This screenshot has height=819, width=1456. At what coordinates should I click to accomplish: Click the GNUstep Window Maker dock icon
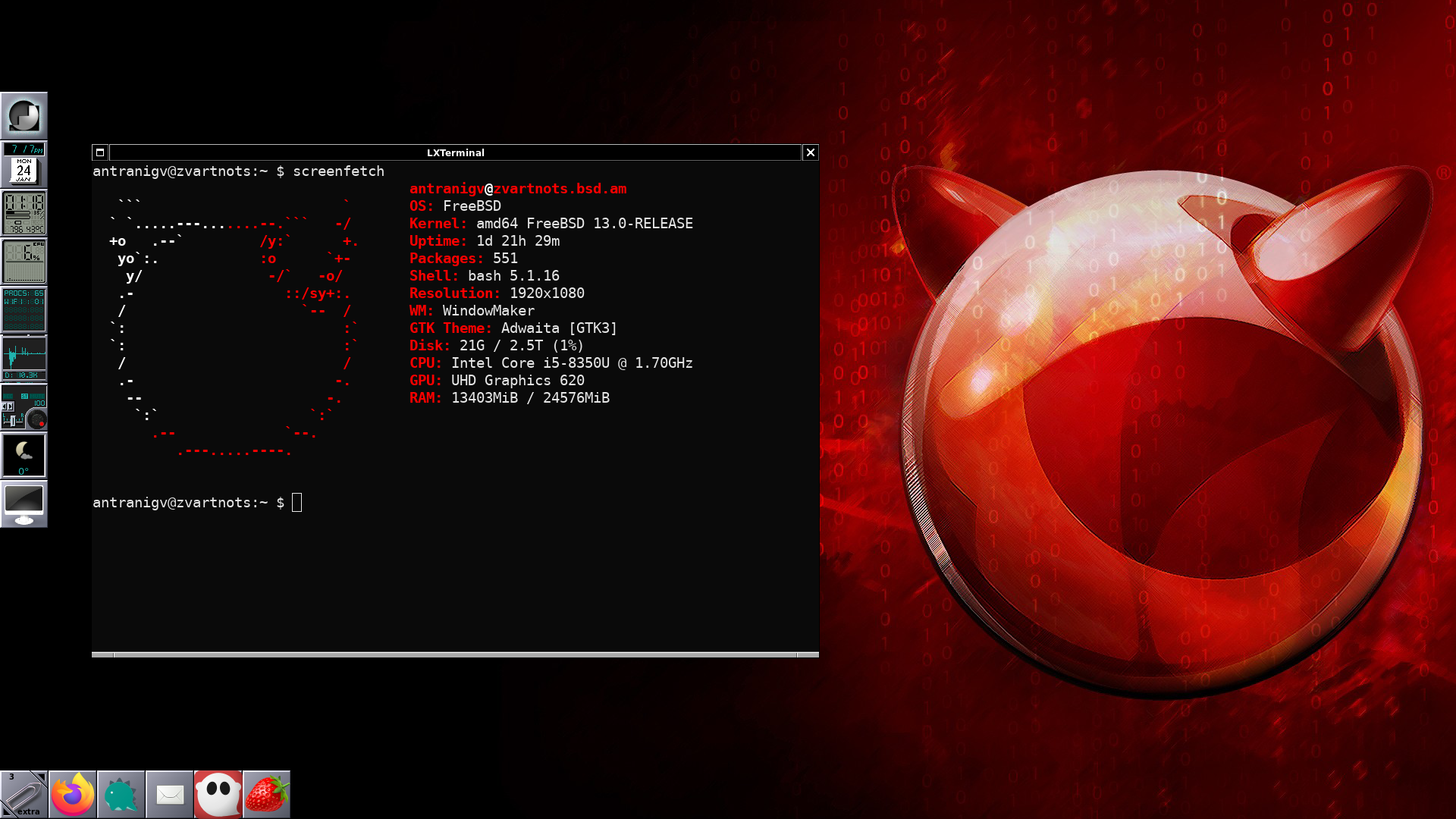pyautogui.click(x=24, y=116)
